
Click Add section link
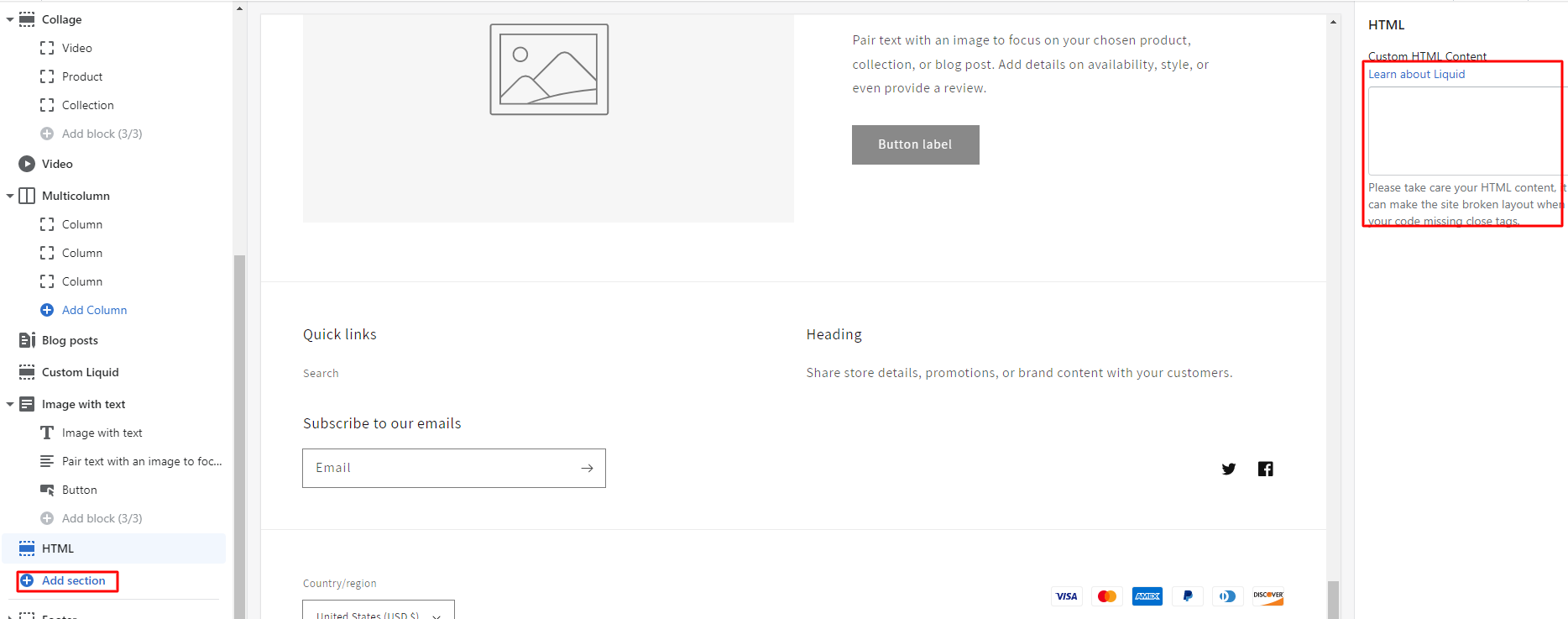pyautogui.click(x=73, y=580)
